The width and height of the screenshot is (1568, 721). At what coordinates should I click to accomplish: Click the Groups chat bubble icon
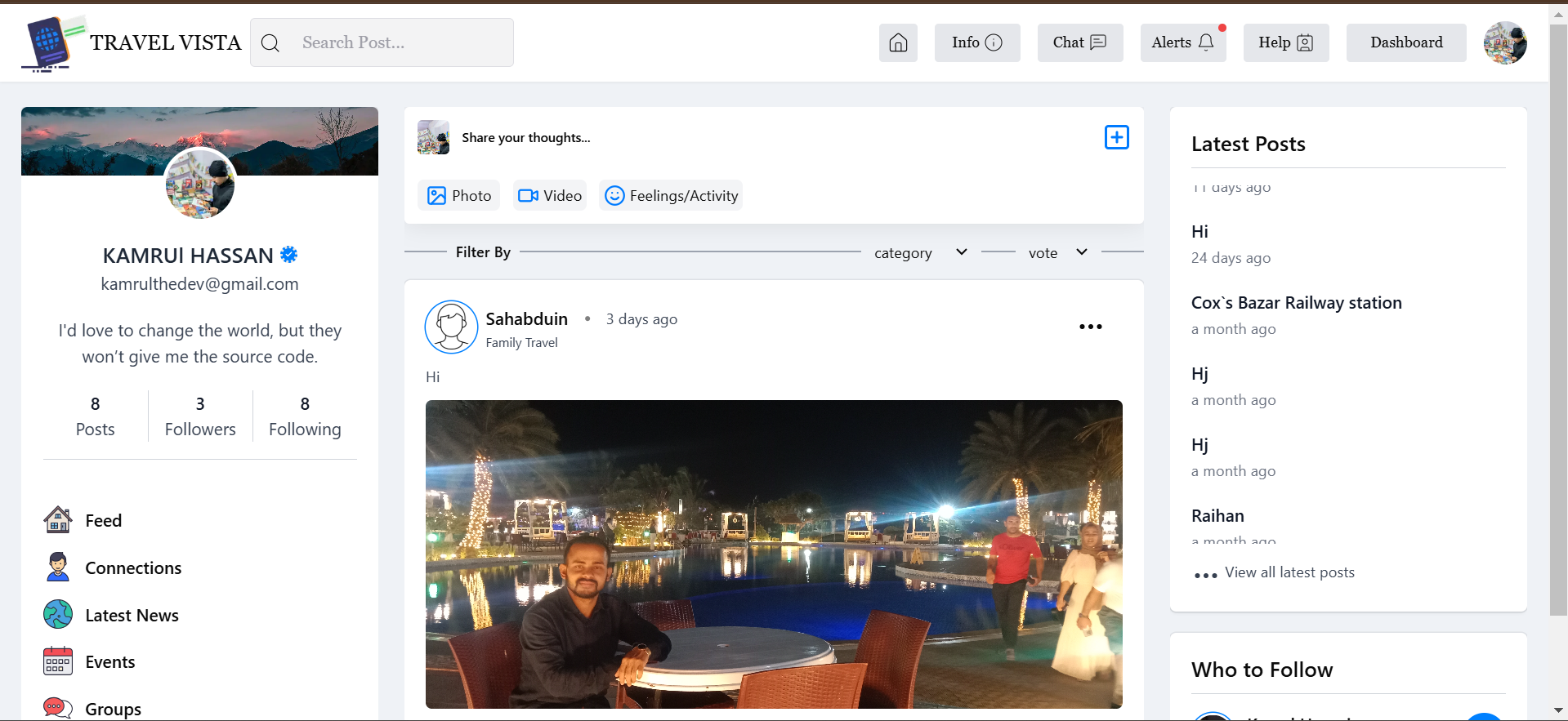pos(58,707)
